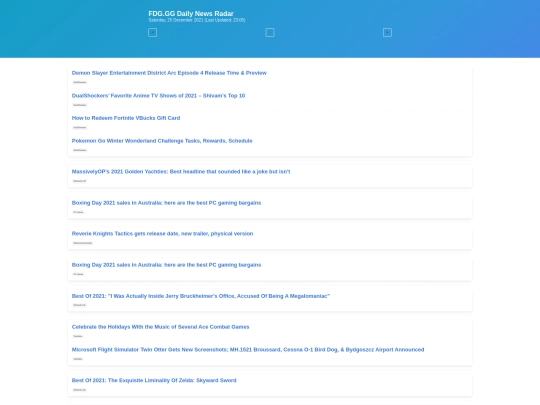Open DualShockers' Favorite Anime TV Shows of 2021 link
The image size is (540, 405).
coord(158,95)
